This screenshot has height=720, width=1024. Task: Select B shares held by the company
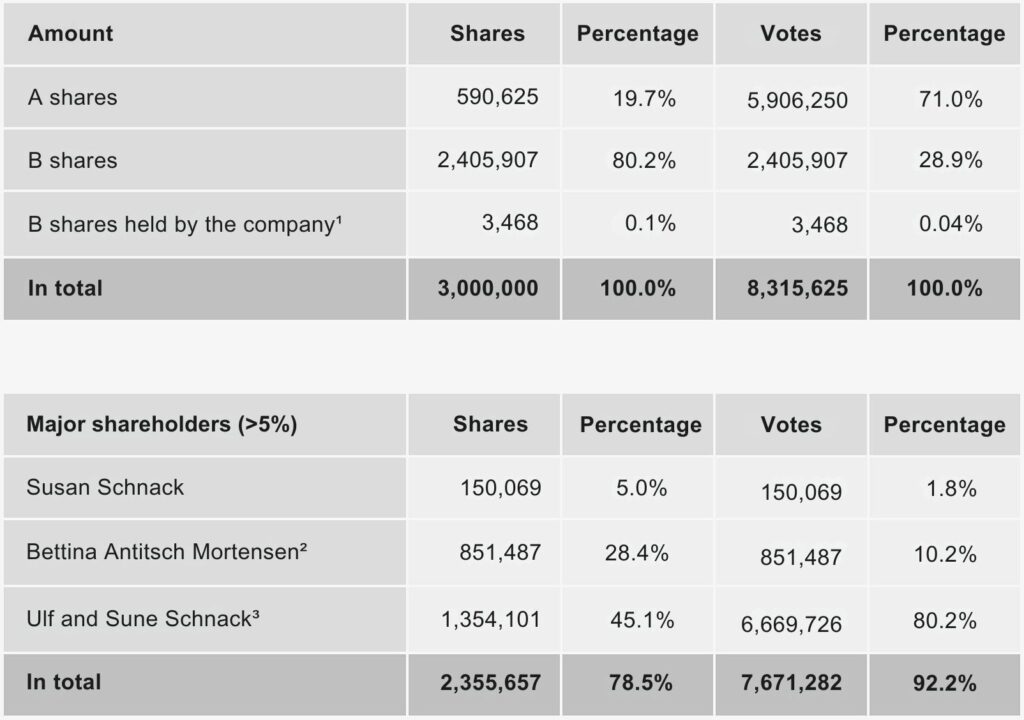tap(185, 224)
